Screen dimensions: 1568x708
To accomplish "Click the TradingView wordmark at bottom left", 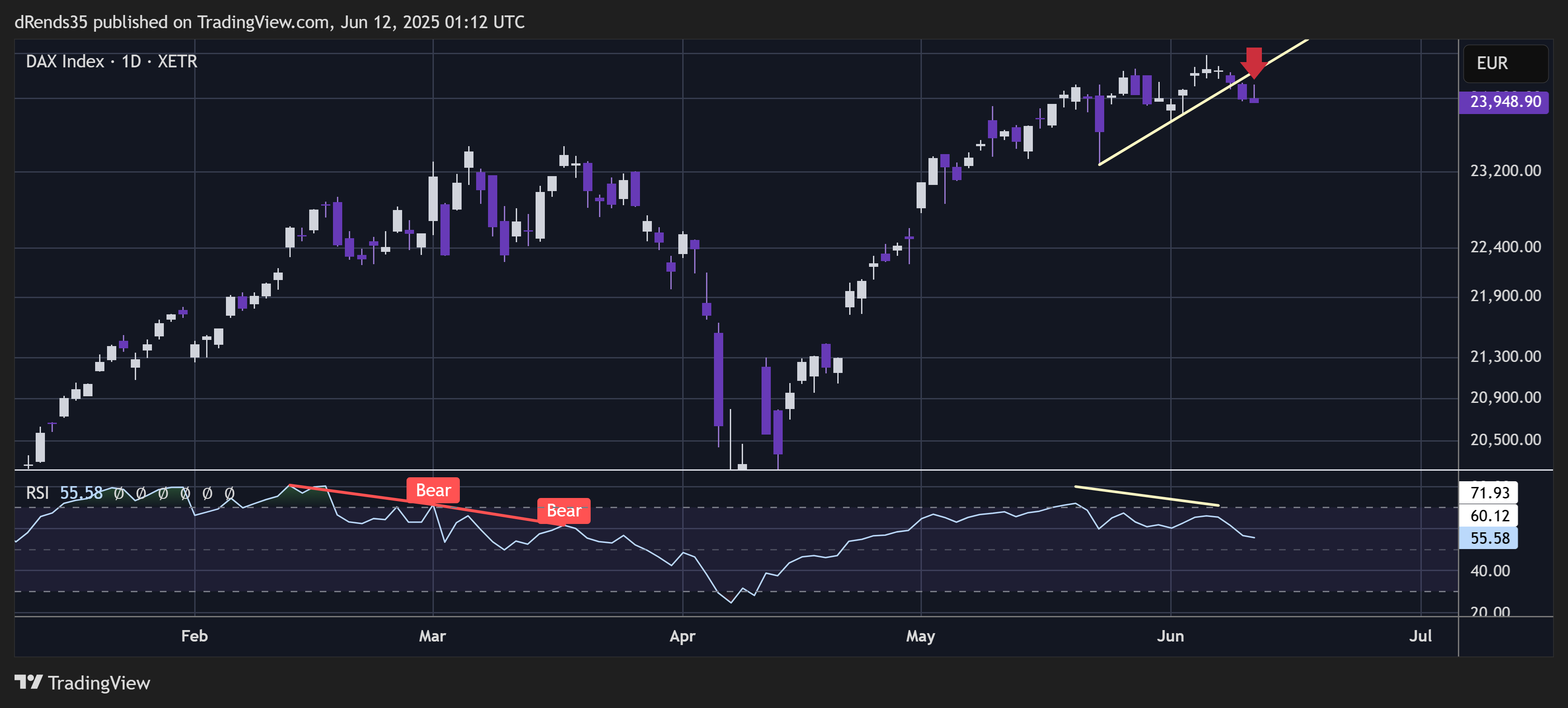I will click(99, 683).
